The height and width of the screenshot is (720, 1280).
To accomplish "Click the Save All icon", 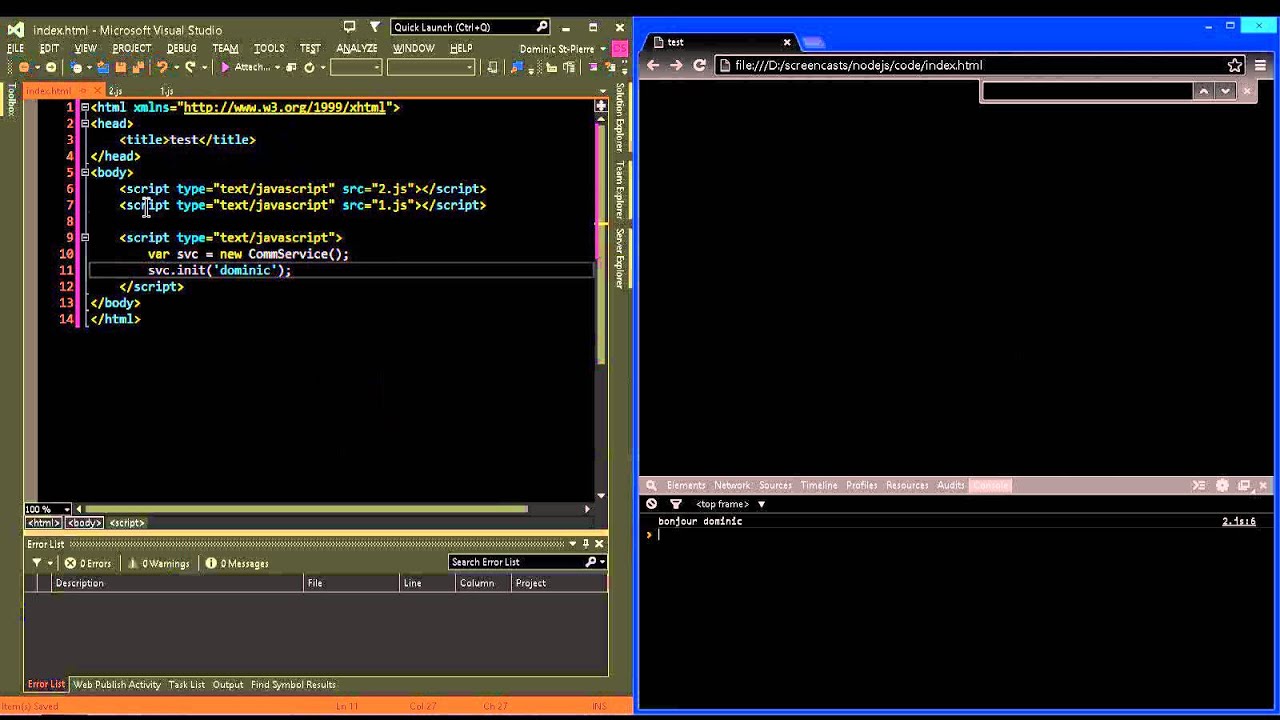I will (137, 67).
